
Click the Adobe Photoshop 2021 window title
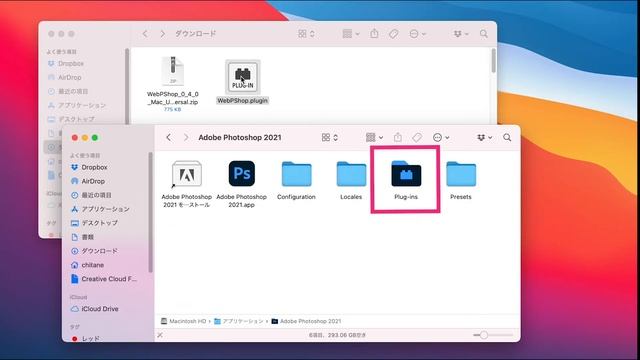coord(240,138)
